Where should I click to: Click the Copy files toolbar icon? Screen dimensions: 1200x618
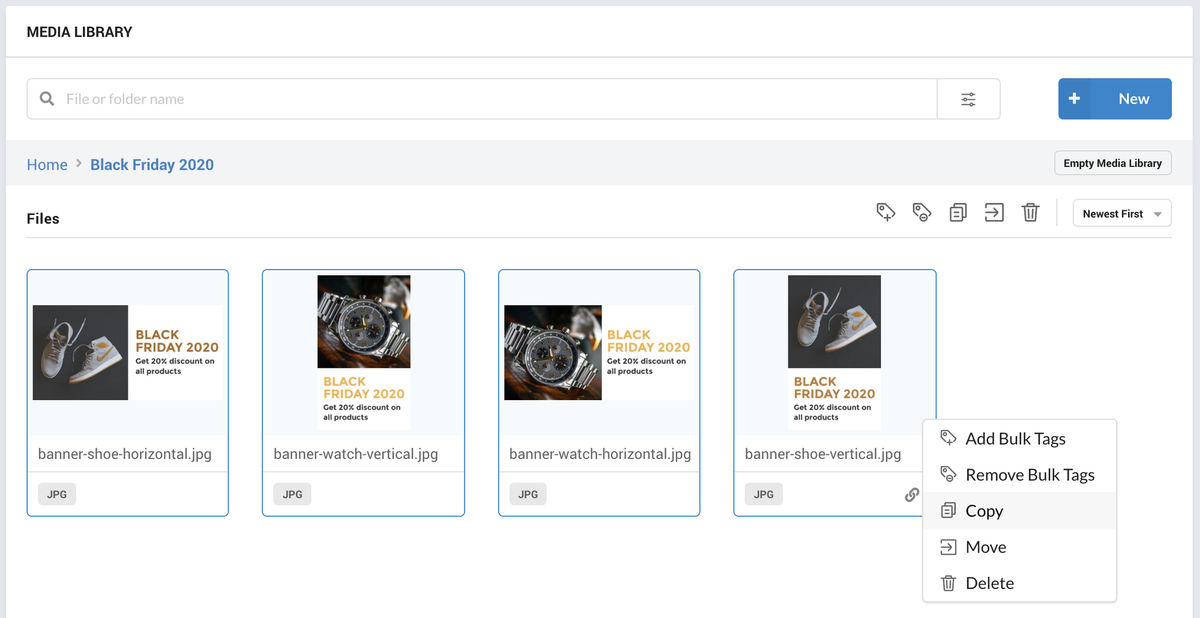pyautogui.click(x=957, y=212)
